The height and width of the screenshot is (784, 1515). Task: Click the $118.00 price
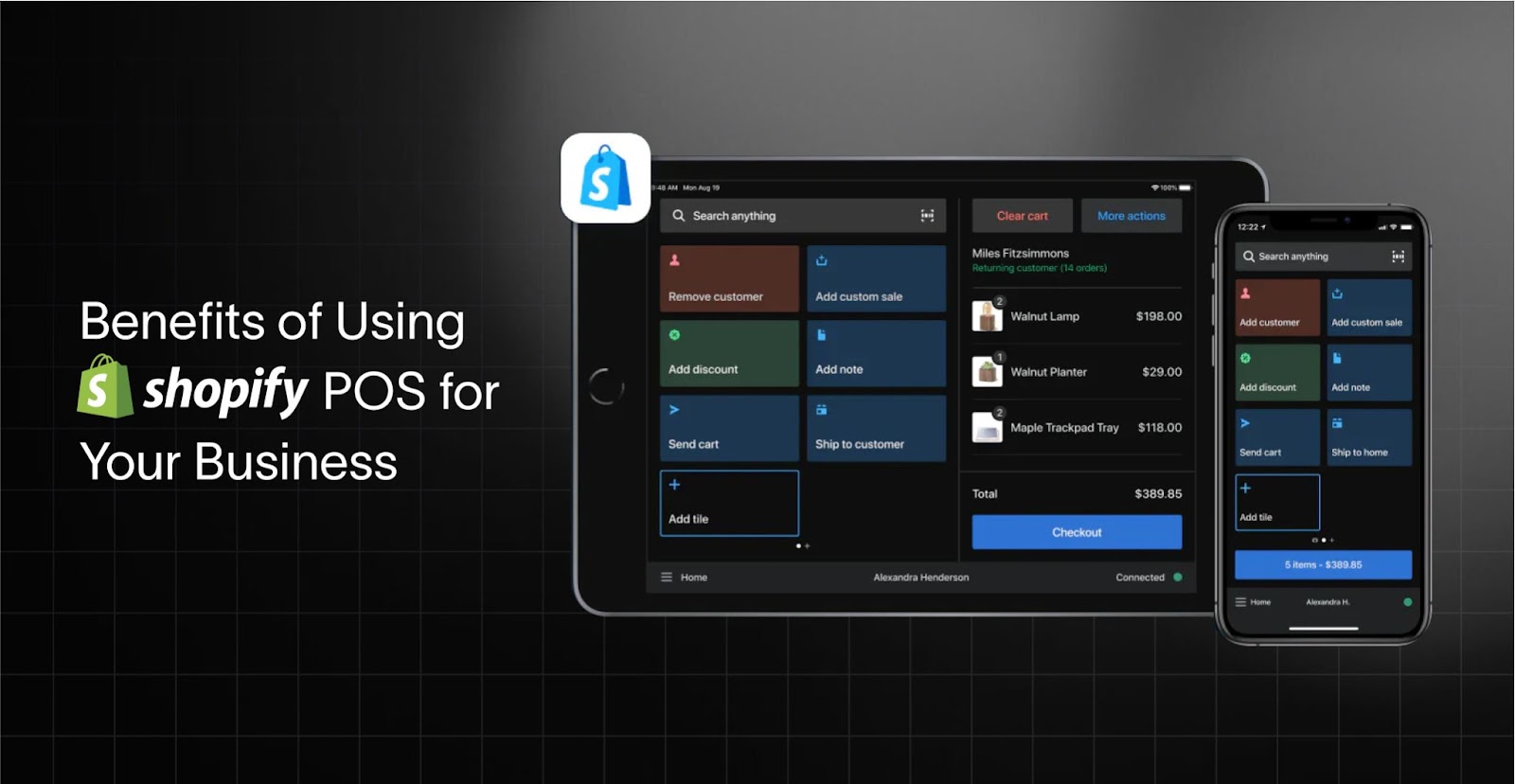[x=1160, y=428]
